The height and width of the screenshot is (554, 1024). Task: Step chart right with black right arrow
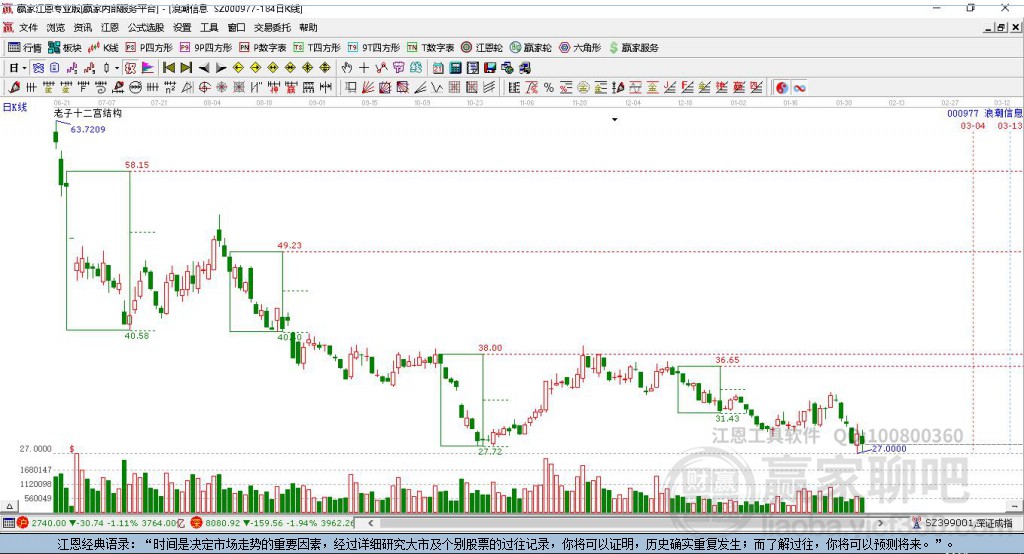pos(221,68)
